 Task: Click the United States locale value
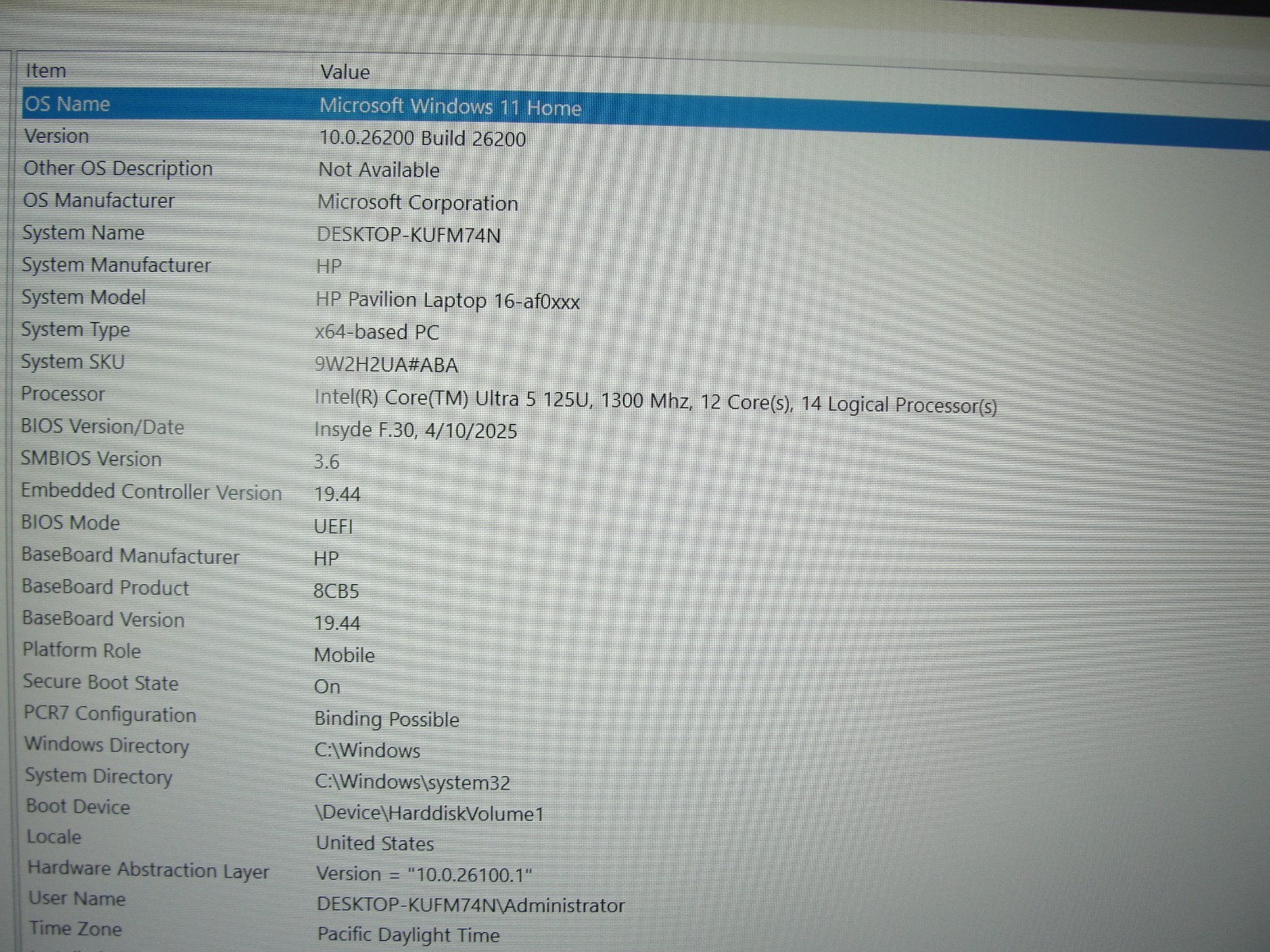tap(375, 843)
